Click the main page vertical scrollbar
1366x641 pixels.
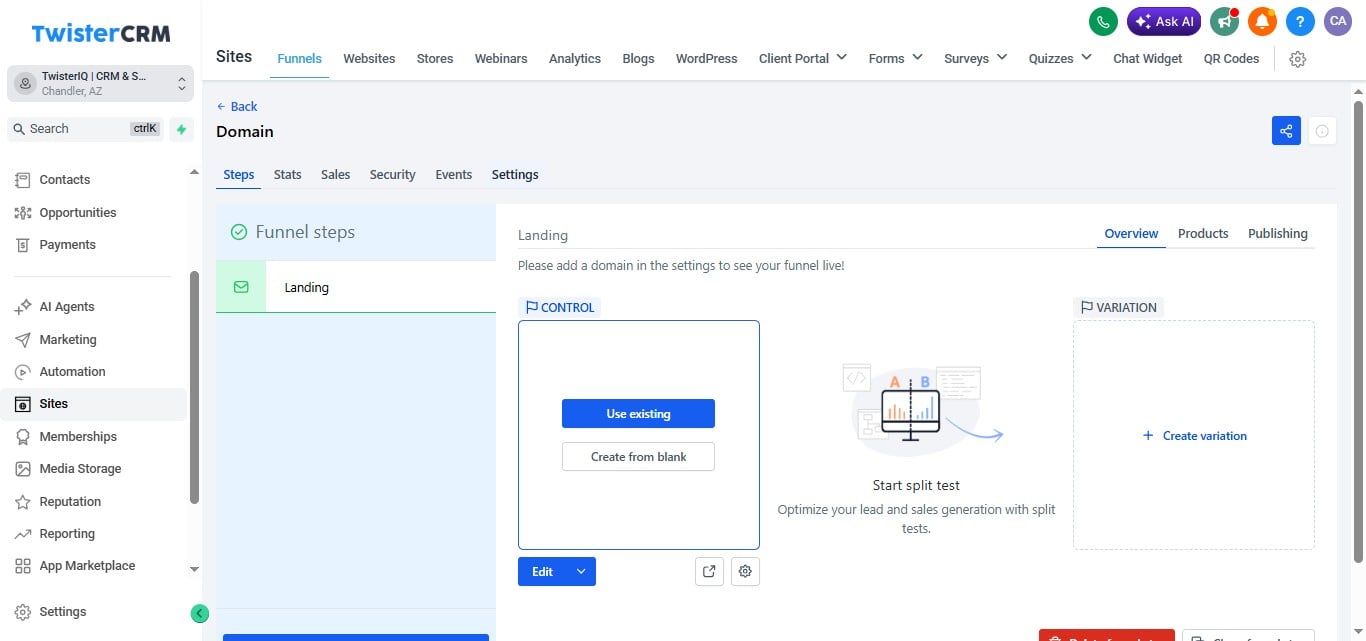pyautogui.click(x=1358, y=330)
